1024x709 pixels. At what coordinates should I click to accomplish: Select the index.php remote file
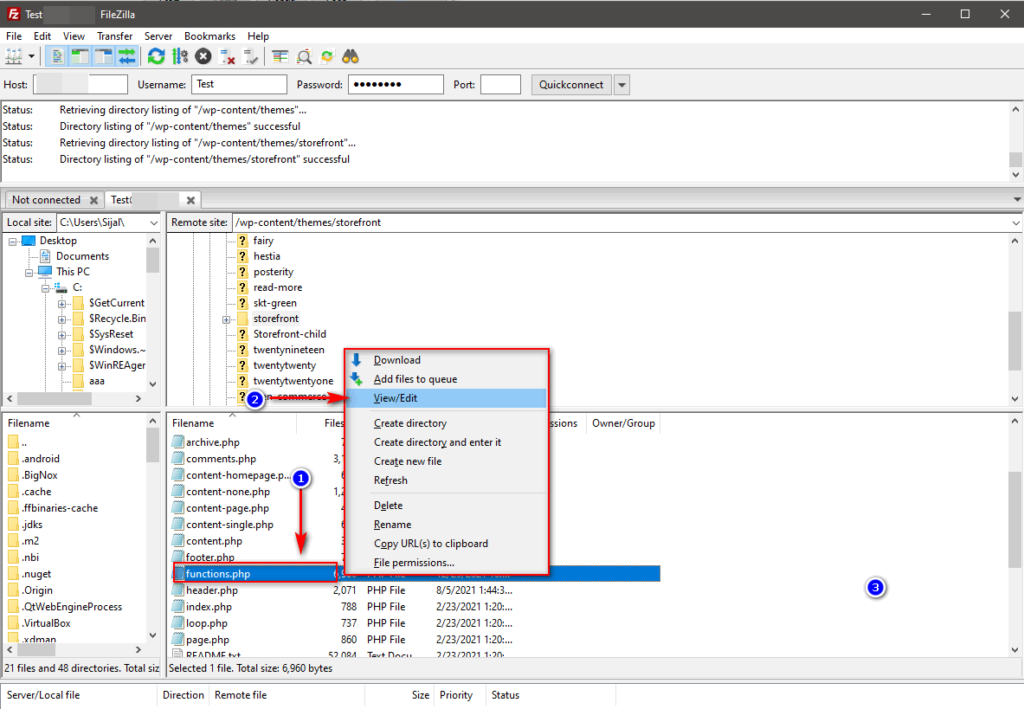tap(208, 607)
